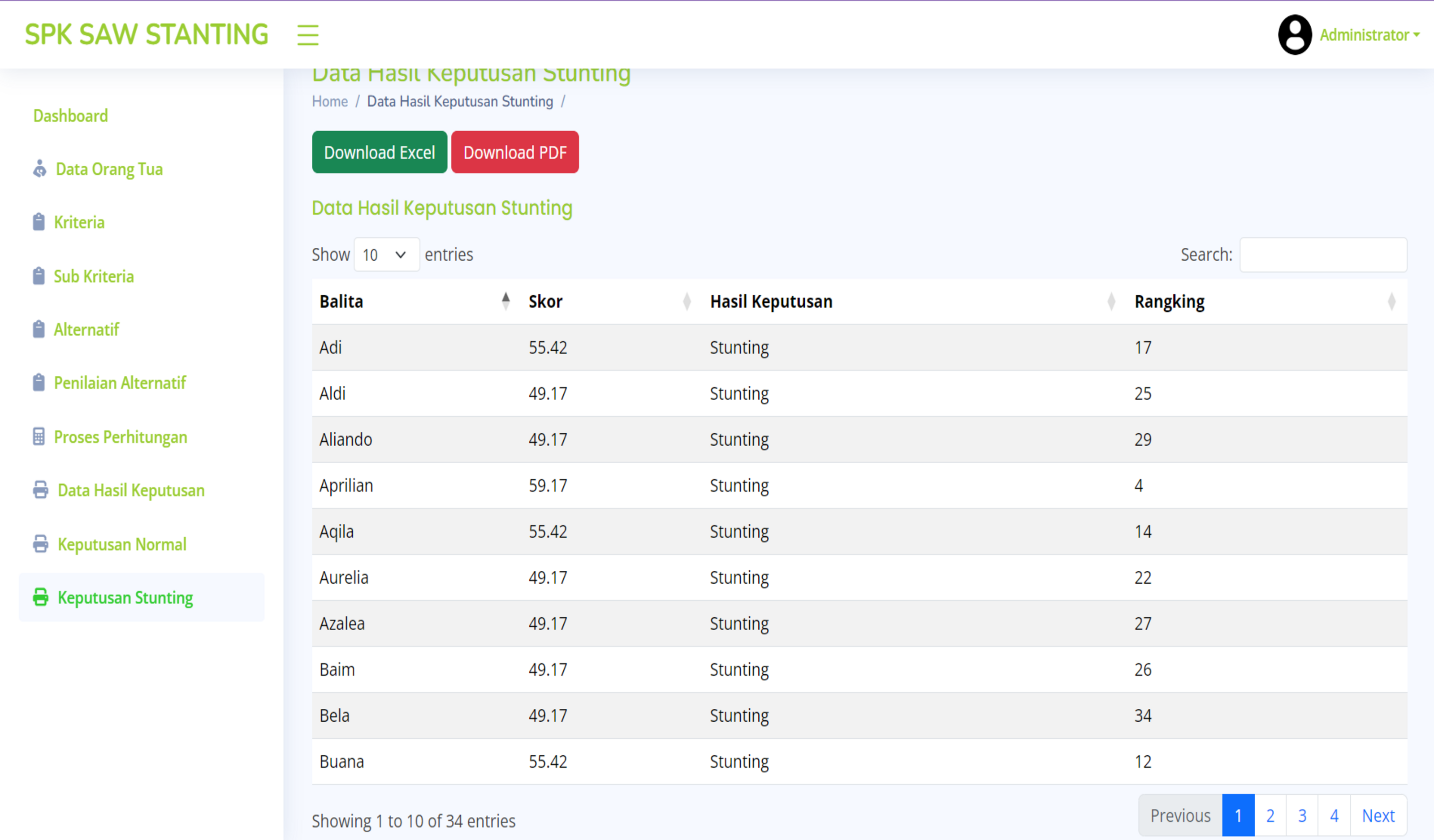Click the Data Hasil Keputusan printer icon
The height and width of the screenshot is (840, 1434).
40,490
